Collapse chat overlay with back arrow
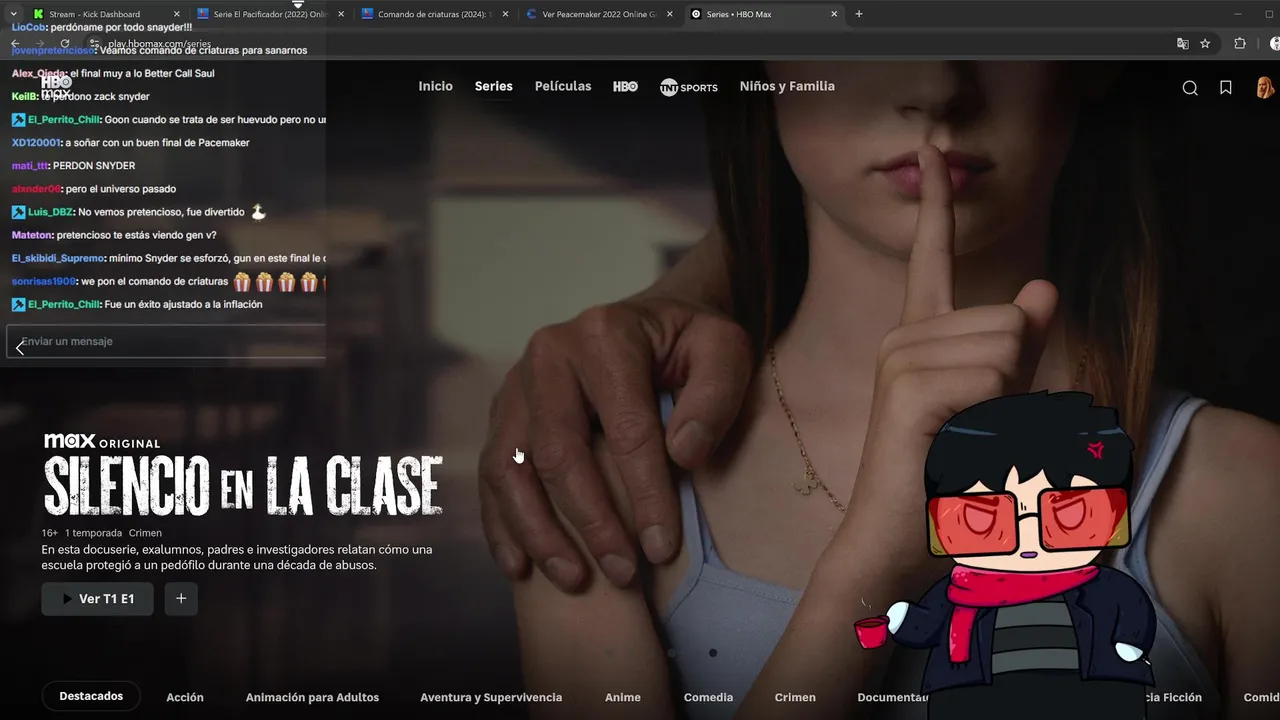This screenshot has height=720, width=1280. [20, 347]
